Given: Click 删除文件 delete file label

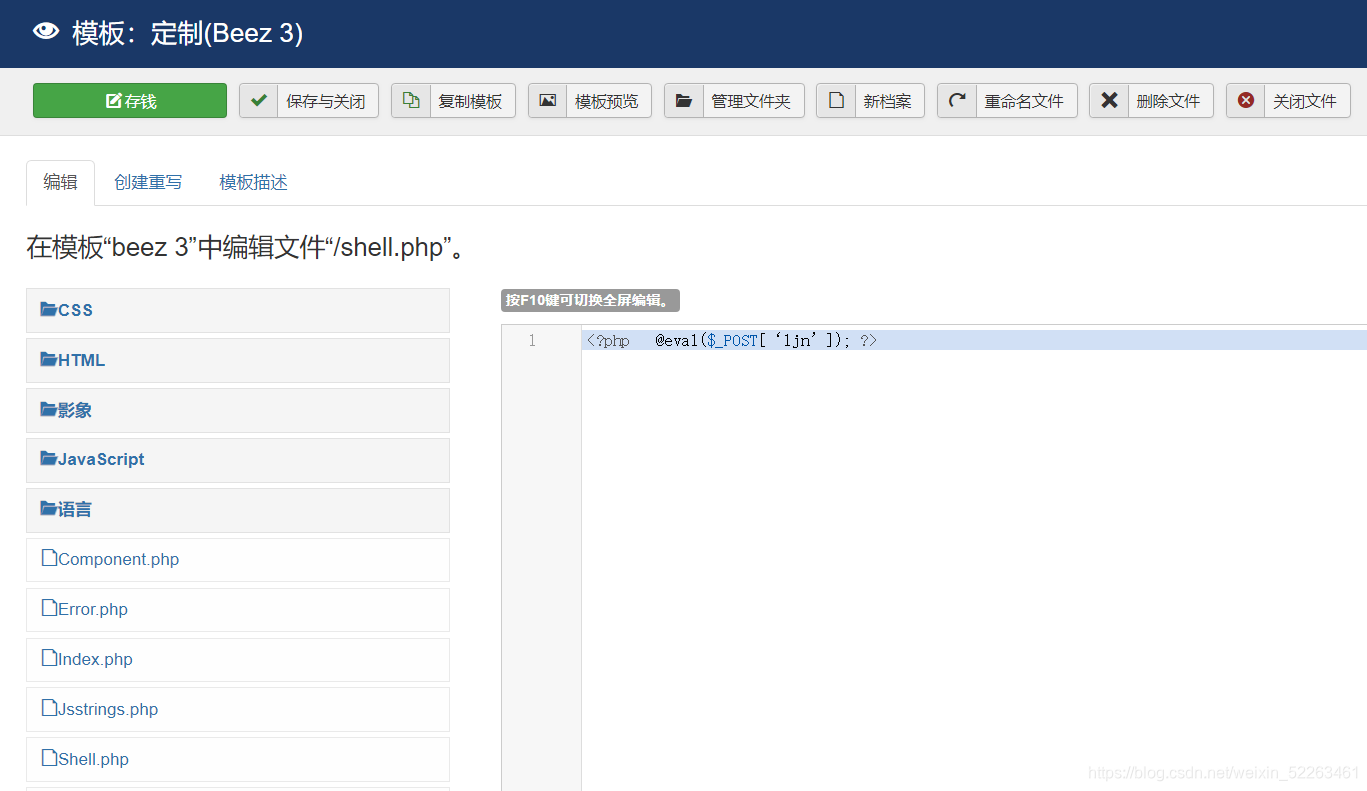Looking at the screenshot, I should 1168,101.
